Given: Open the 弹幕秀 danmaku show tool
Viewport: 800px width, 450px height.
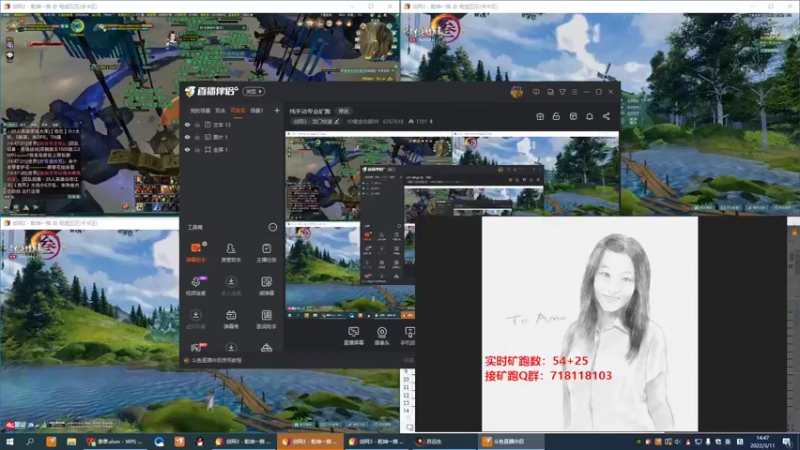Looking at the screenshot, I should (x=231, y=319).
